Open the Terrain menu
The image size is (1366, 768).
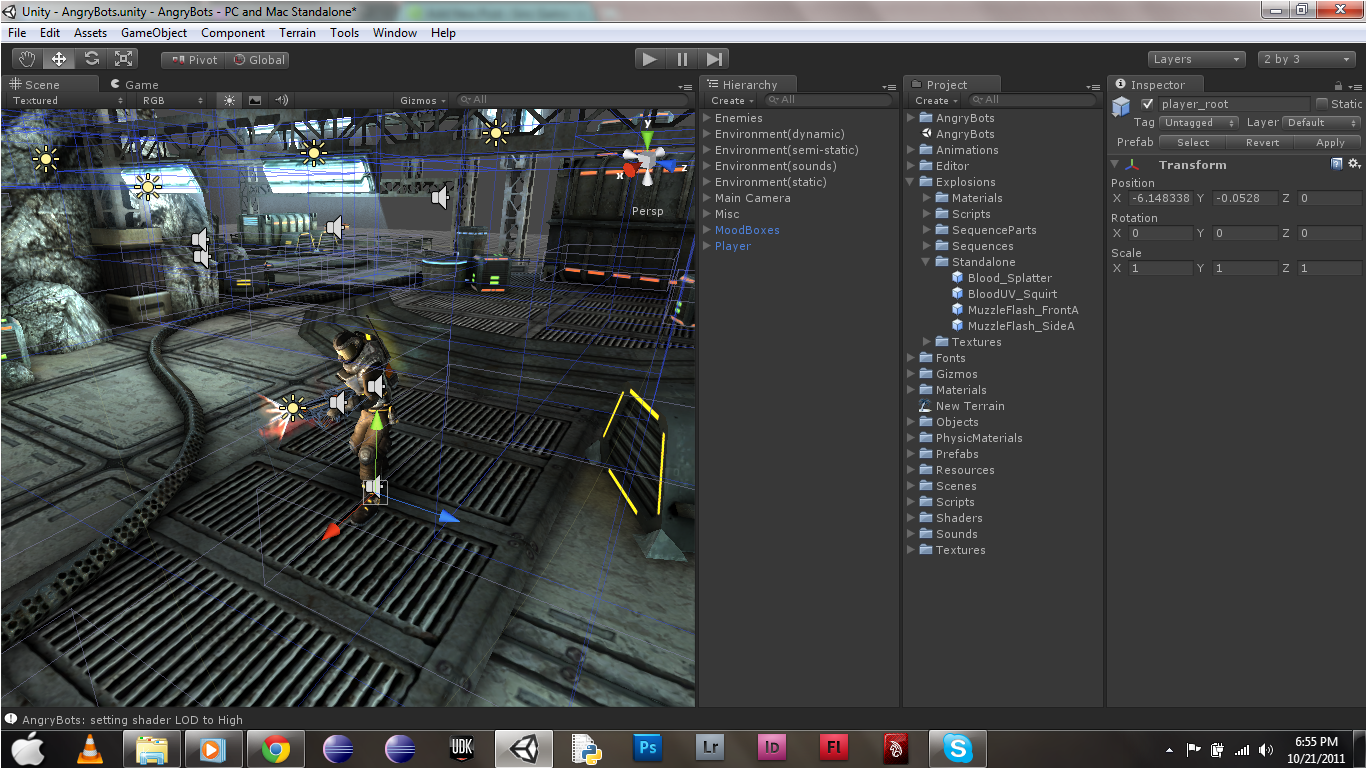click(297, 33)
